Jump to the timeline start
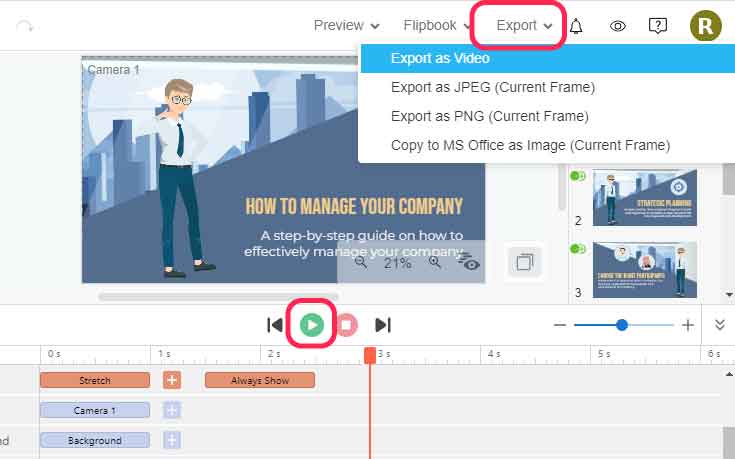This screenshot has width=735, height=459. (275, 324)
